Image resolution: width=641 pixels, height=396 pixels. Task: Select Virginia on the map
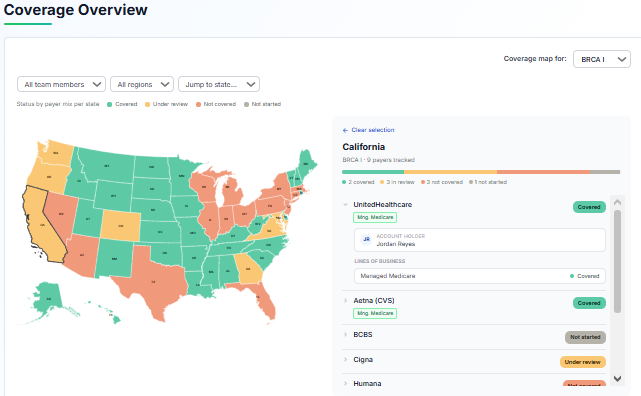pos(269,230)
